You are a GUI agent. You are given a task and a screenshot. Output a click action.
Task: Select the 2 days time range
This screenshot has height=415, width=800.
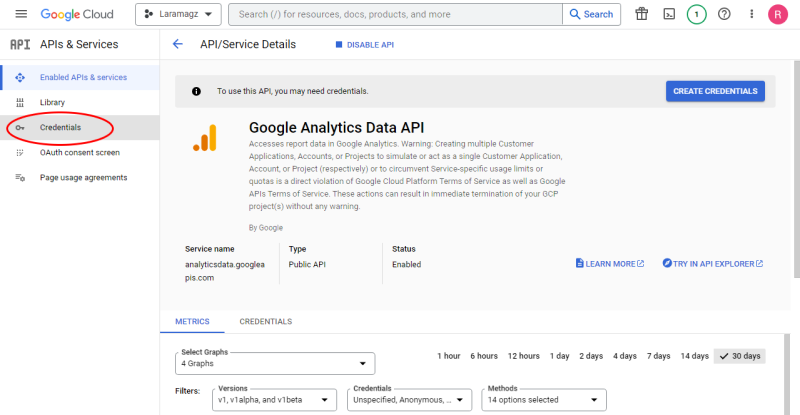click(x=591, y=356)
